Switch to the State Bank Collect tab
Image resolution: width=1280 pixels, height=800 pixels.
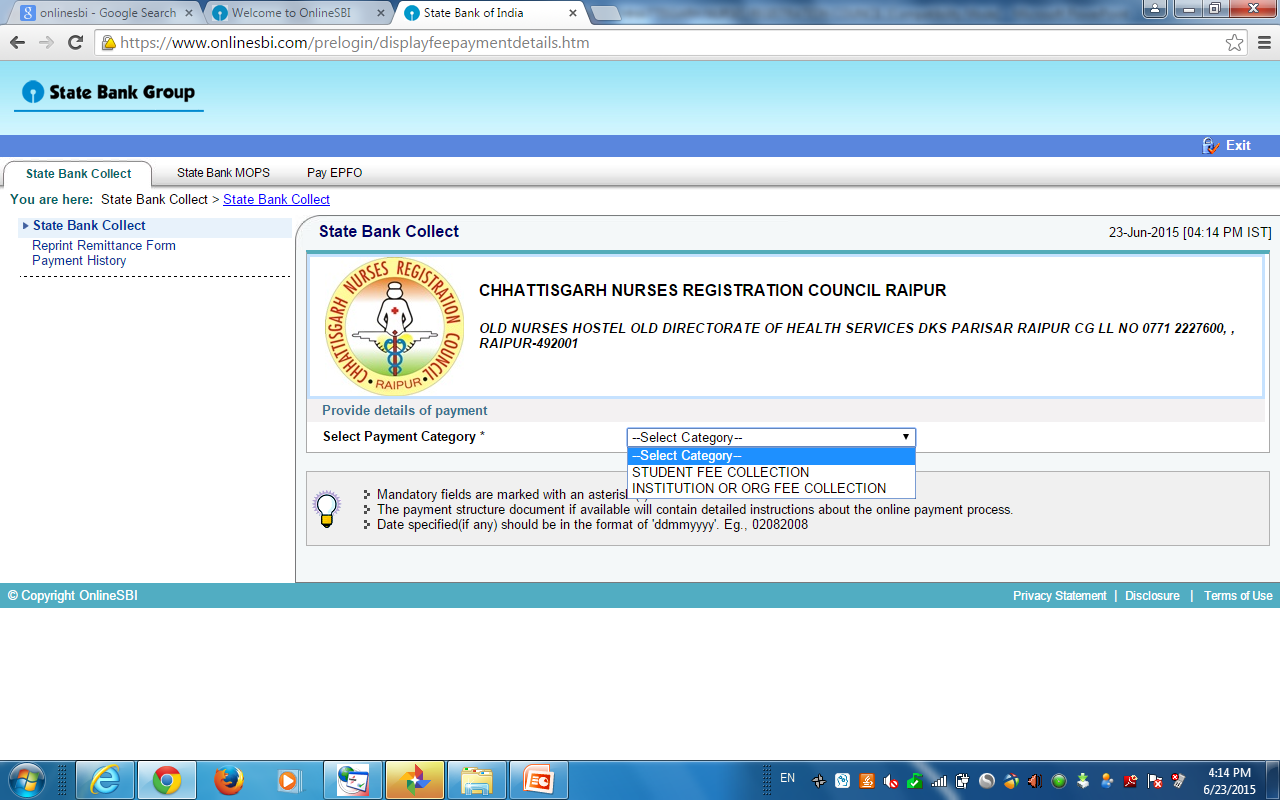click(x=78, y=173)
